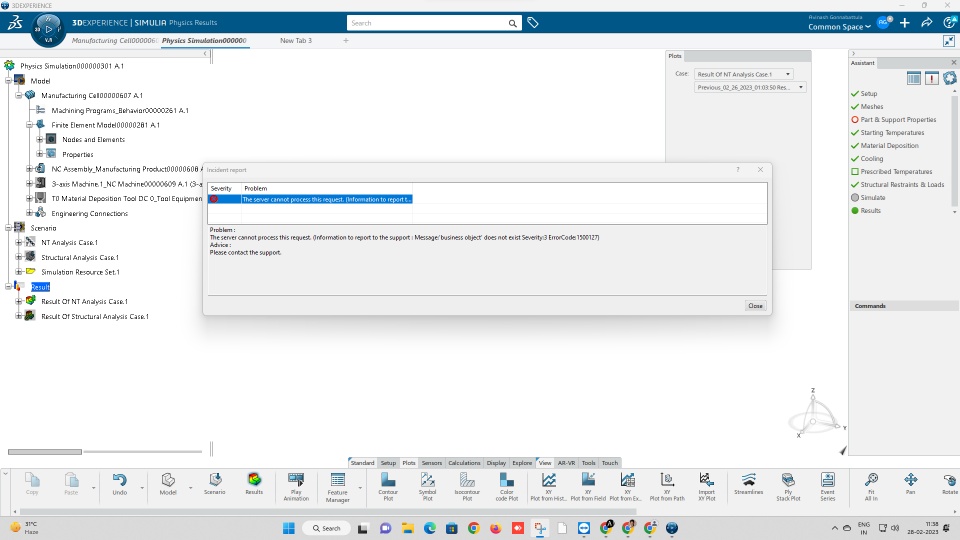Select the Contour Plot tool

pos(388,487)
